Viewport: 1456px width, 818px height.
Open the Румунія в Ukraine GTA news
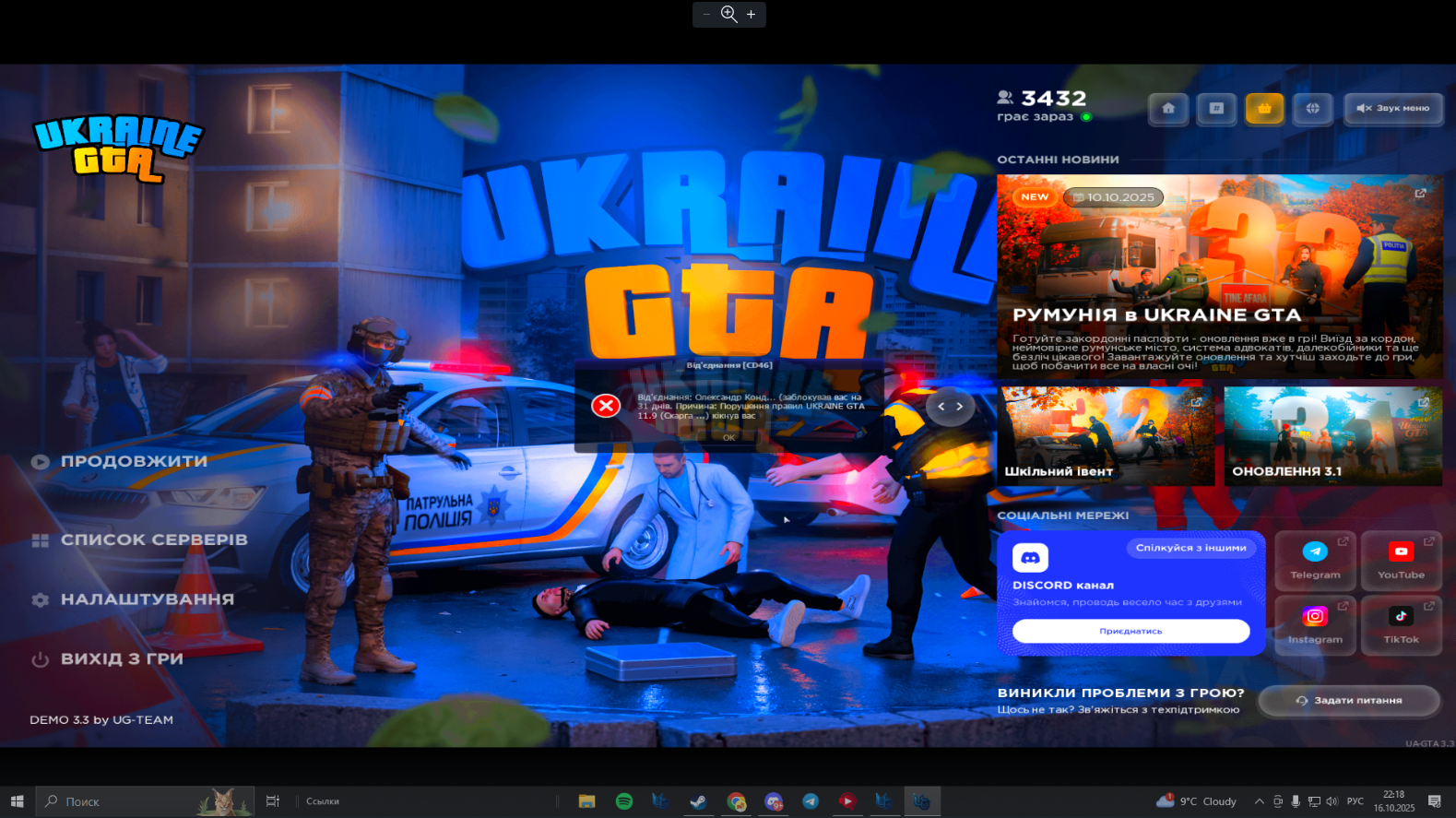(1219, 277)
